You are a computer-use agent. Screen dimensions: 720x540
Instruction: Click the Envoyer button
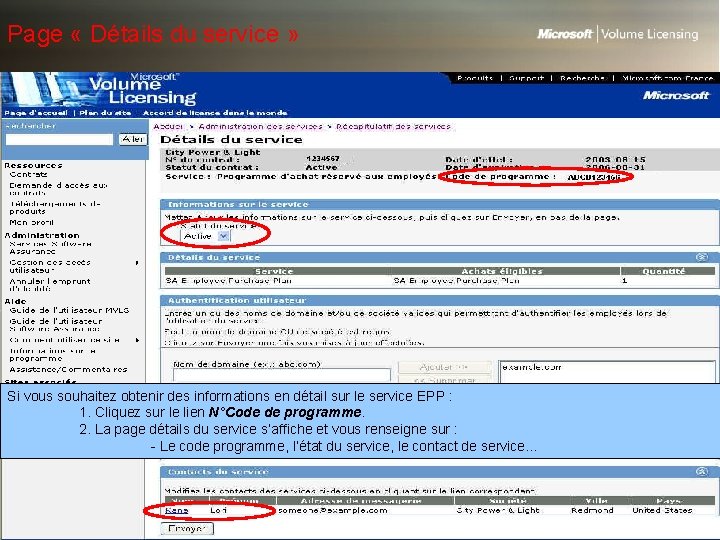pos(187,529)
